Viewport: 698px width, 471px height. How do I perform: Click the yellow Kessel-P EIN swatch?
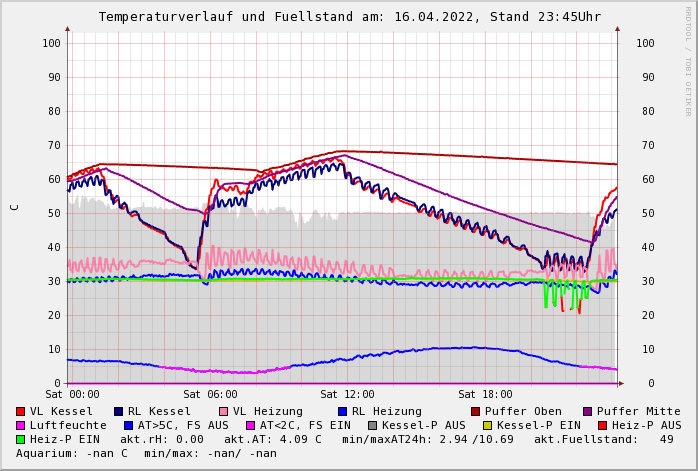coord(490,425)
